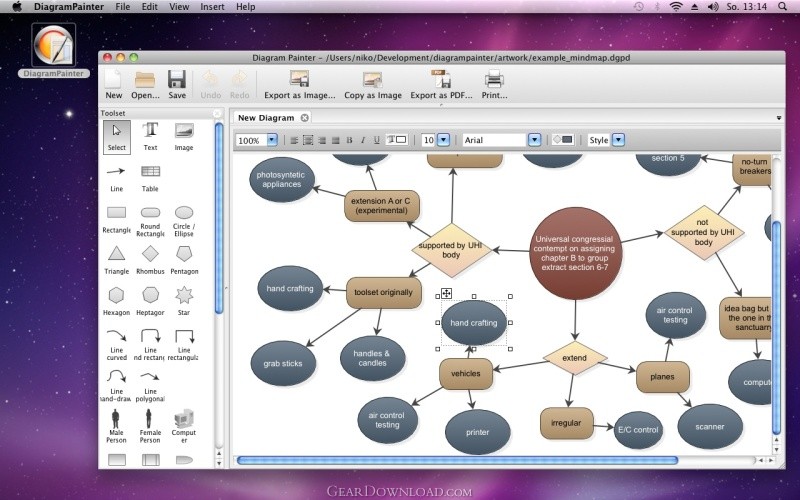Open the shape fill color swatch
Screen dimensions: 800x500
(563, 139)
